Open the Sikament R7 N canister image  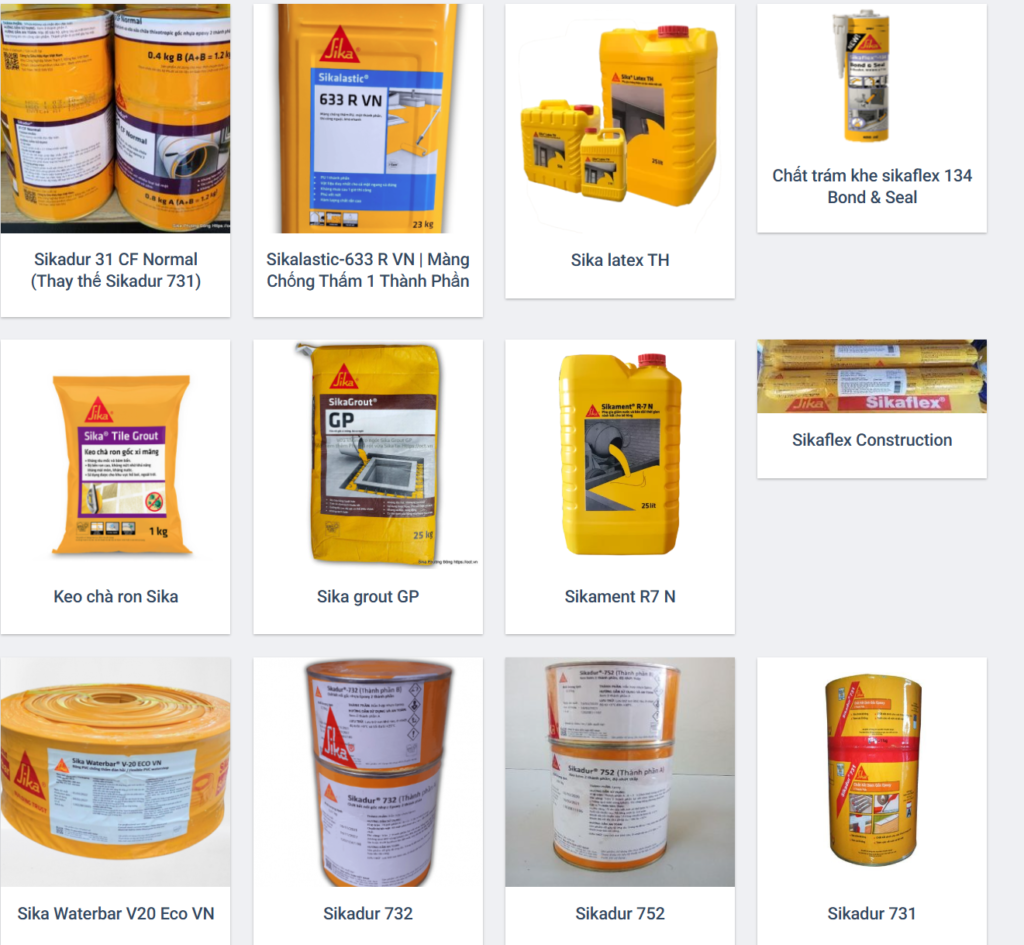[x=620, y=454]
